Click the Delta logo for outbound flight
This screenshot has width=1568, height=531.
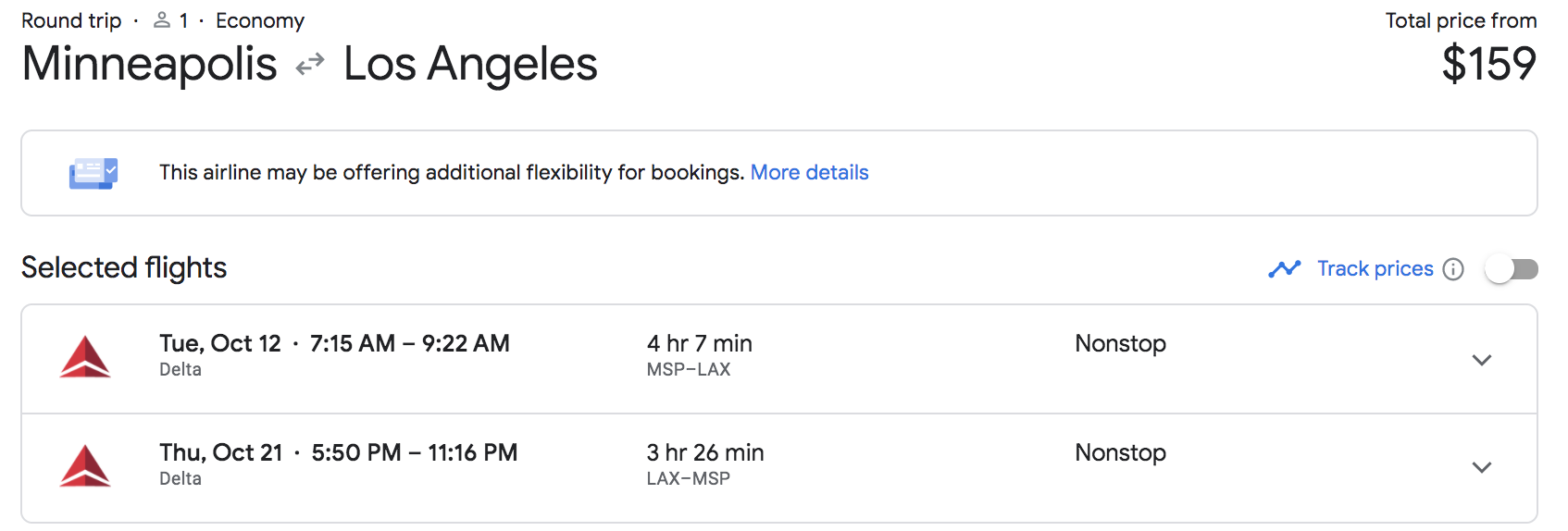[85, 357]
